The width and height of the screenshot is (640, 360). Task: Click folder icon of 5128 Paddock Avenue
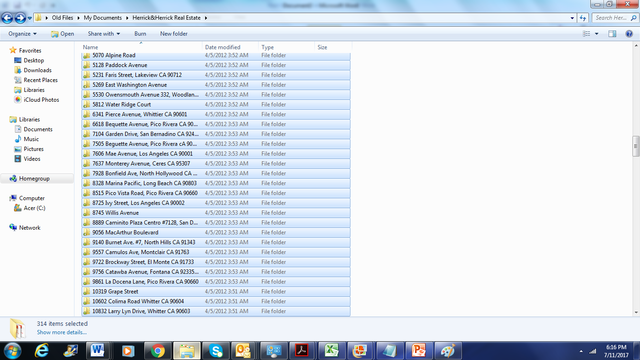point(87,65)
